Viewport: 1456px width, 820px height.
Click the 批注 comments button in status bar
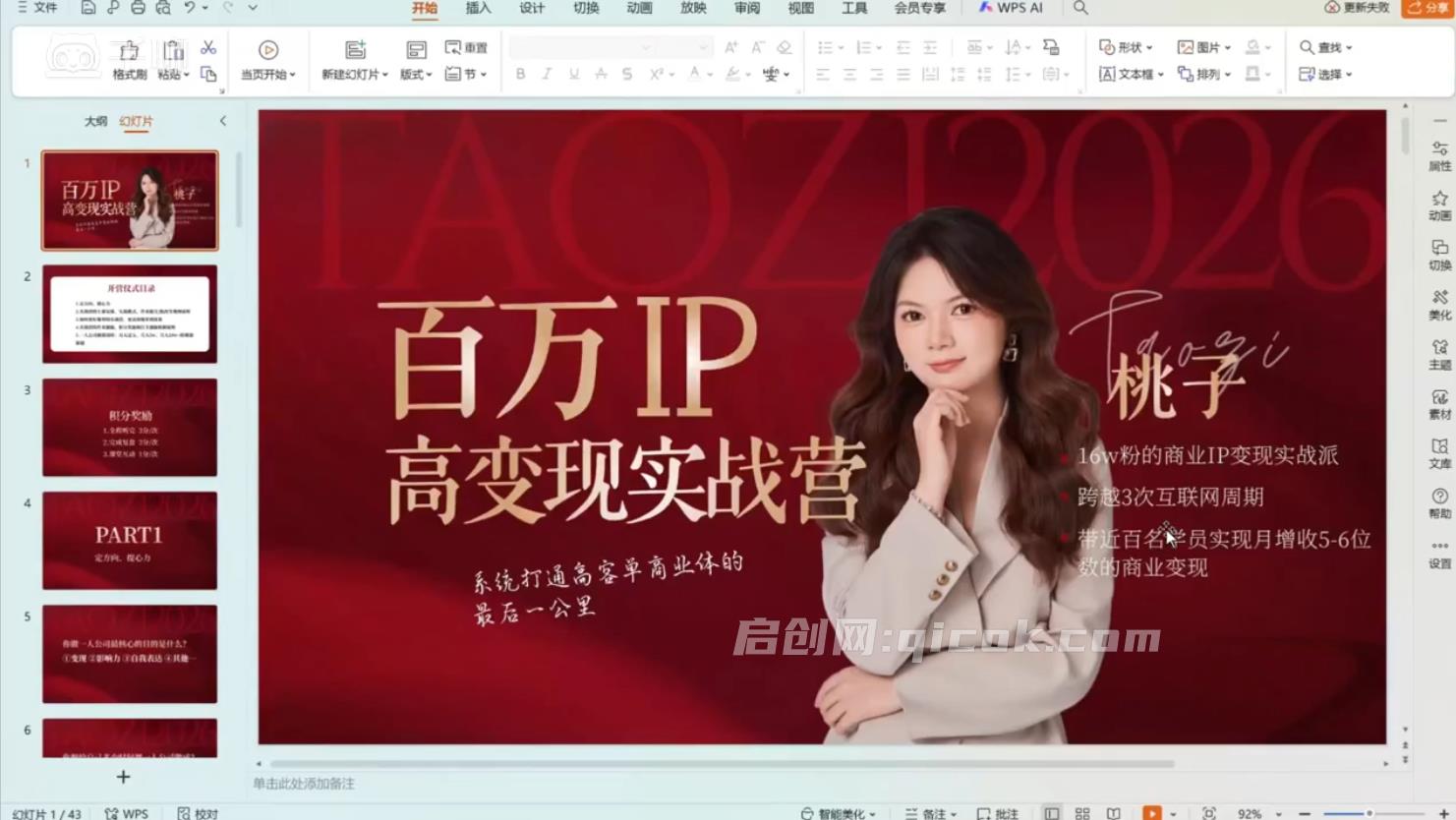pos(998,813)
